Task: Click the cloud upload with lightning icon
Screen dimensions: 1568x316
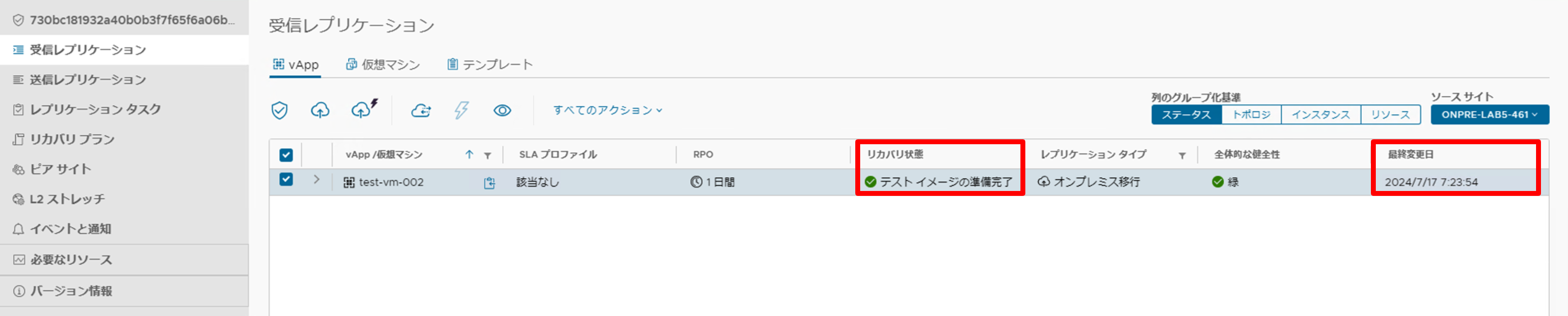Action: click(x=363, y=109)
